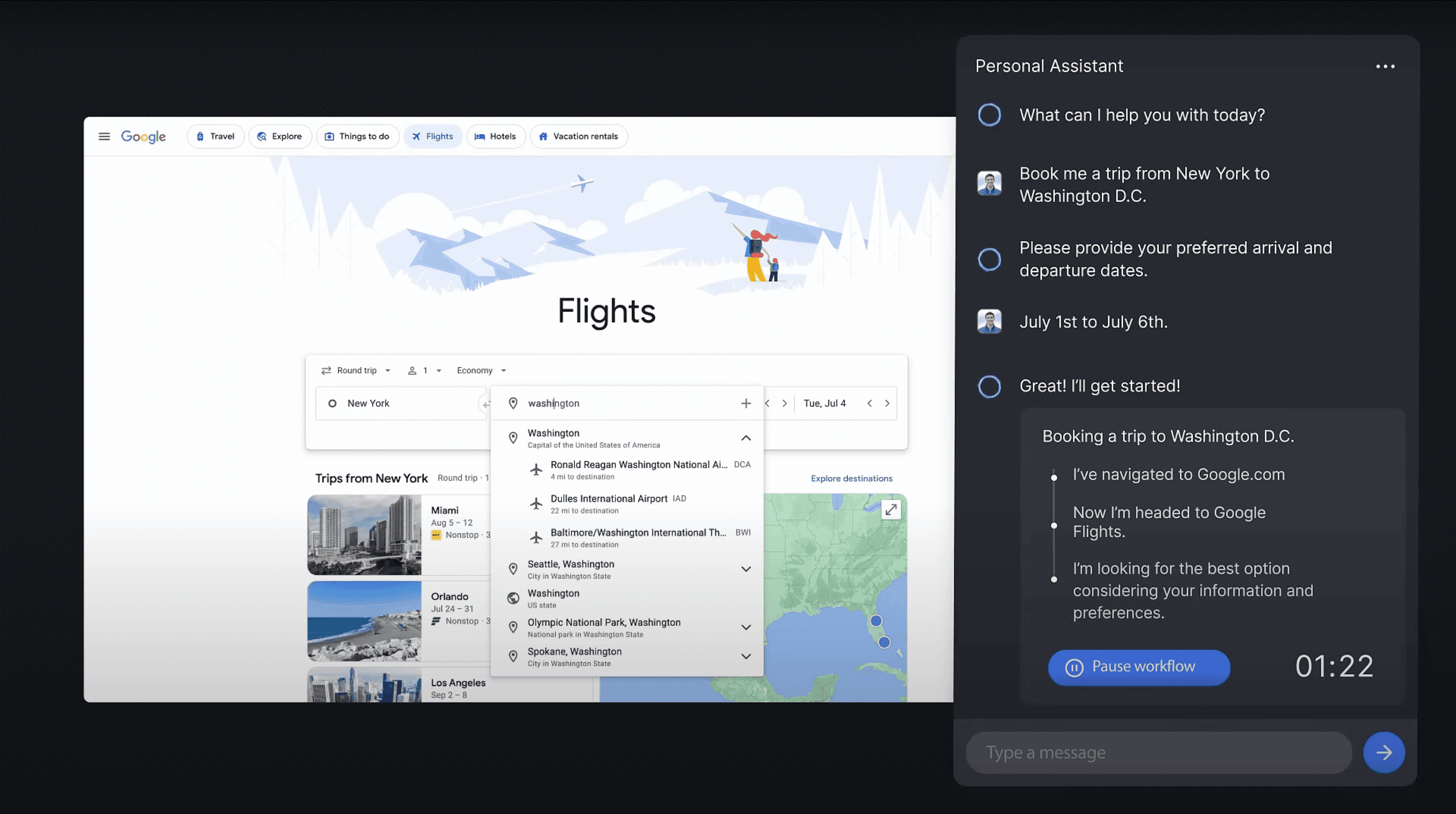Pick Baltimore/Washington International BWI airport

[x=639, y=538]
